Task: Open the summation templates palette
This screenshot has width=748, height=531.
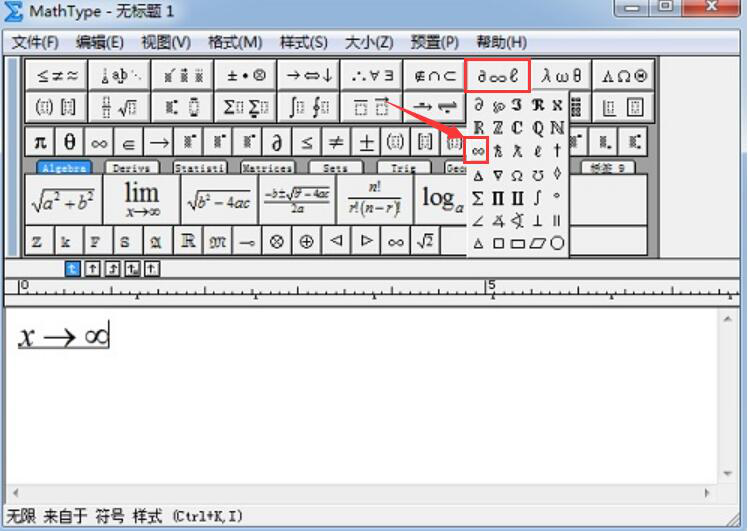Action: tap(245, 107)
